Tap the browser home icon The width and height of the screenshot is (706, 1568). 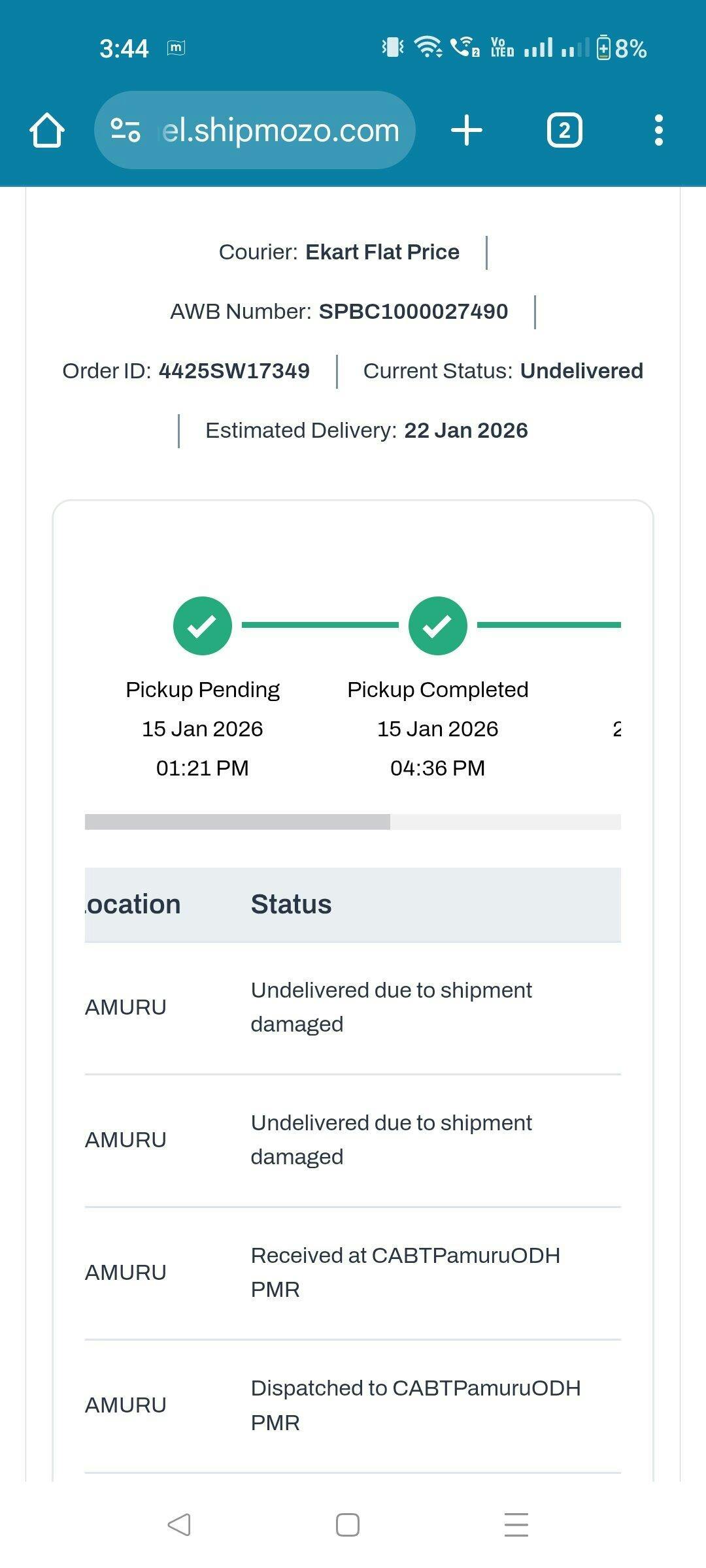click(x=47, y=130)
